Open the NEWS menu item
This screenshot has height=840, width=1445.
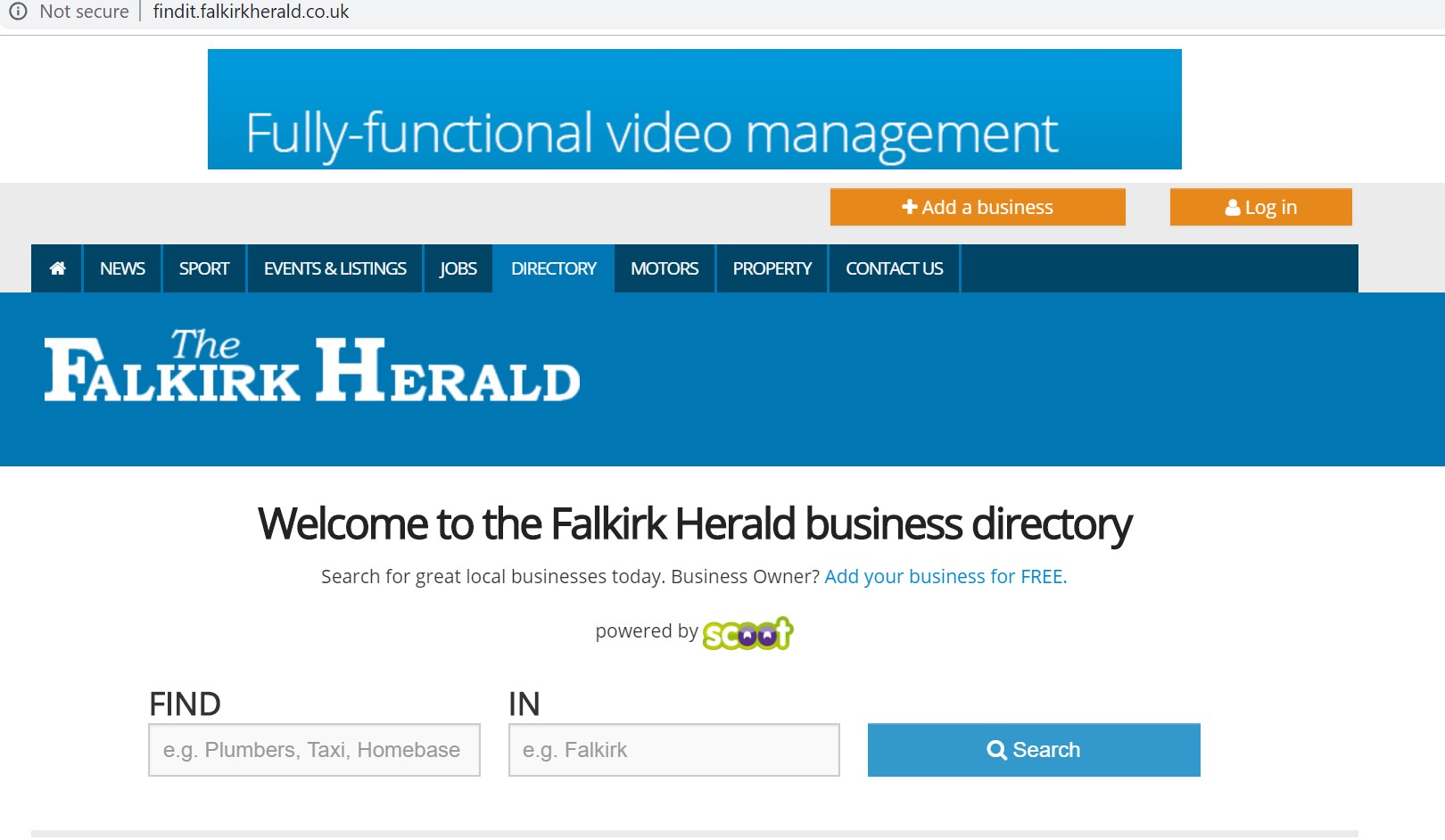(x=122, y=268)
